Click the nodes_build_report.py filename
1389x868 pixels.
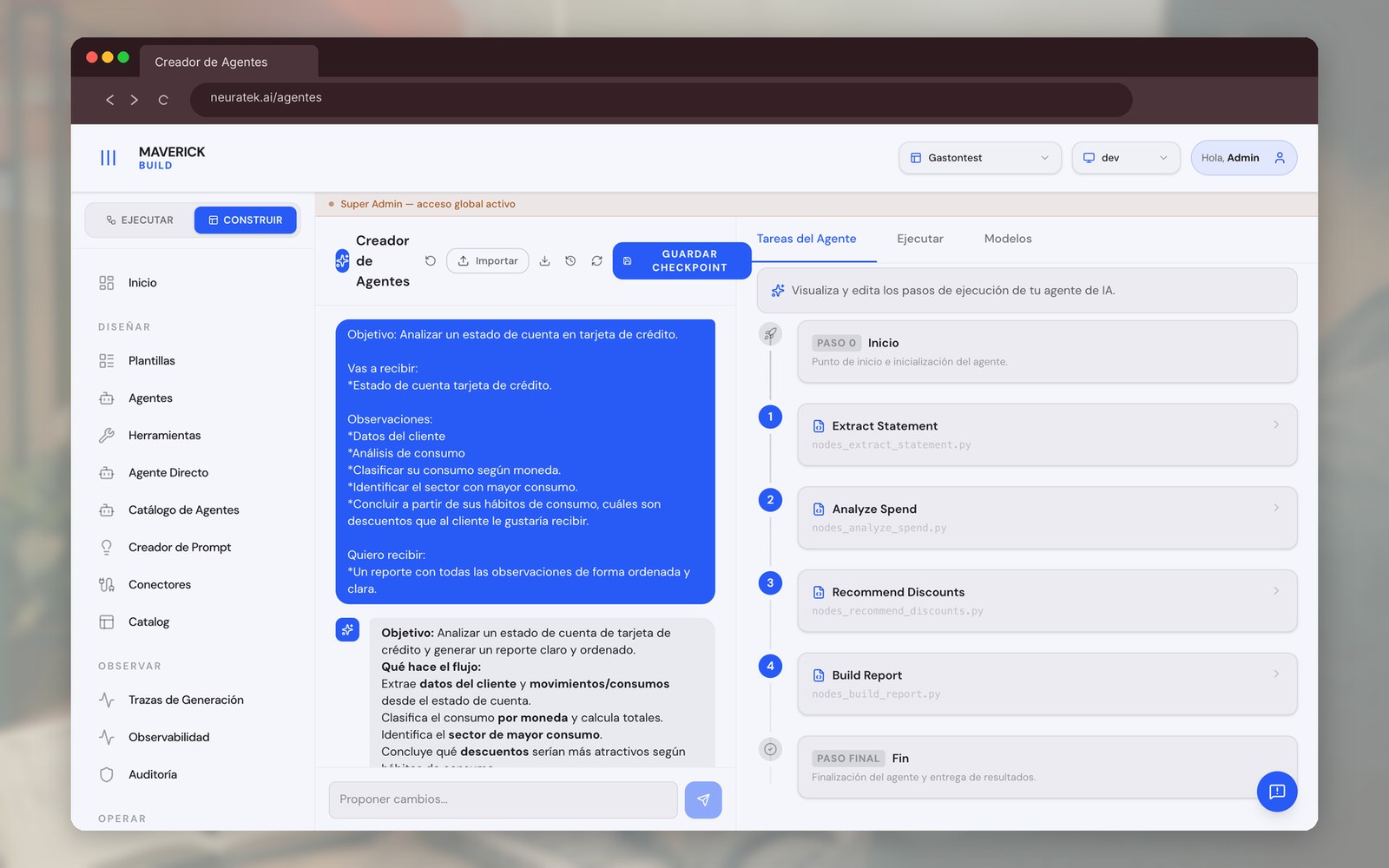(876, 694)
